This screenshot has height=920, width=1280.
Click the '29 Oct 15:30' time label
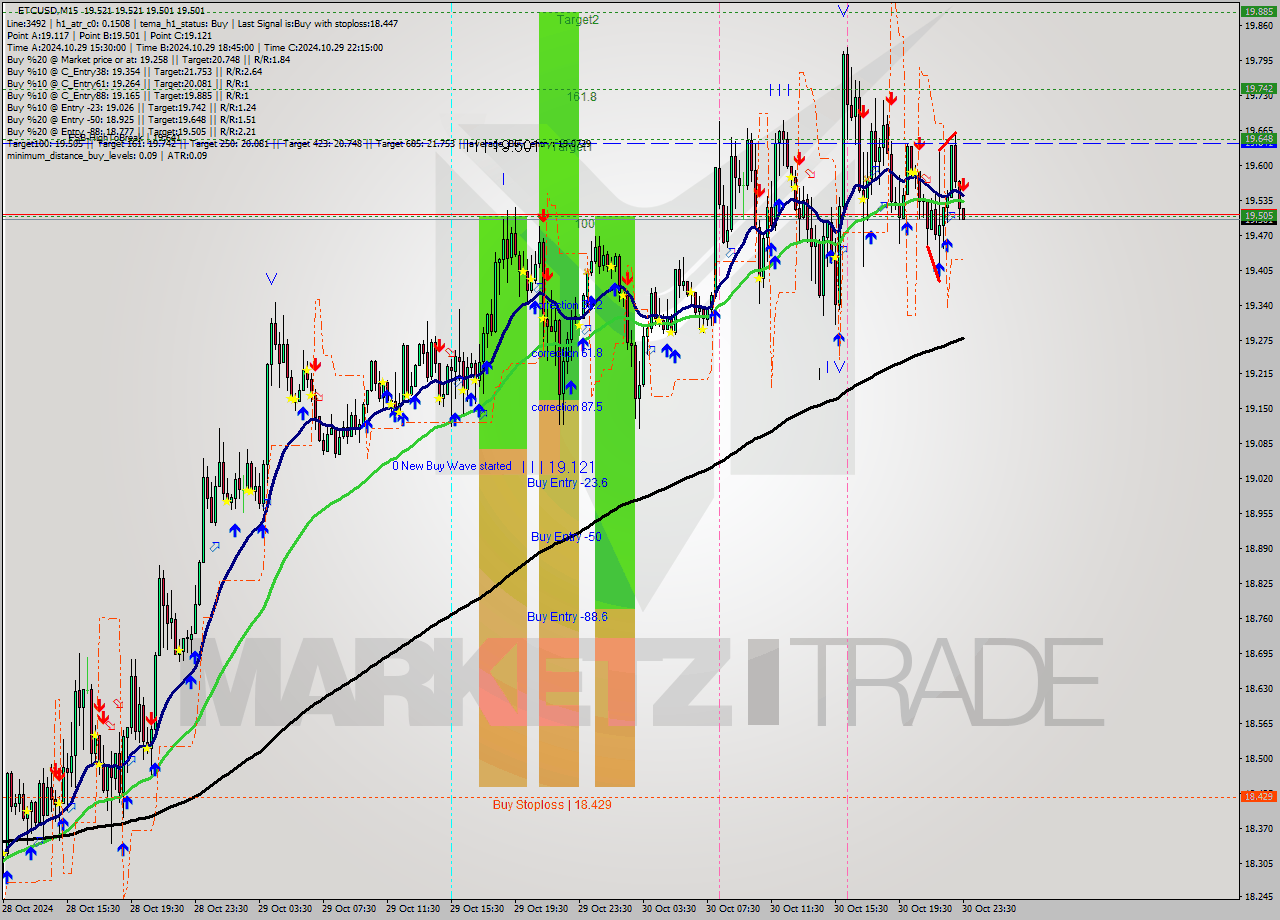coord(477,909)
